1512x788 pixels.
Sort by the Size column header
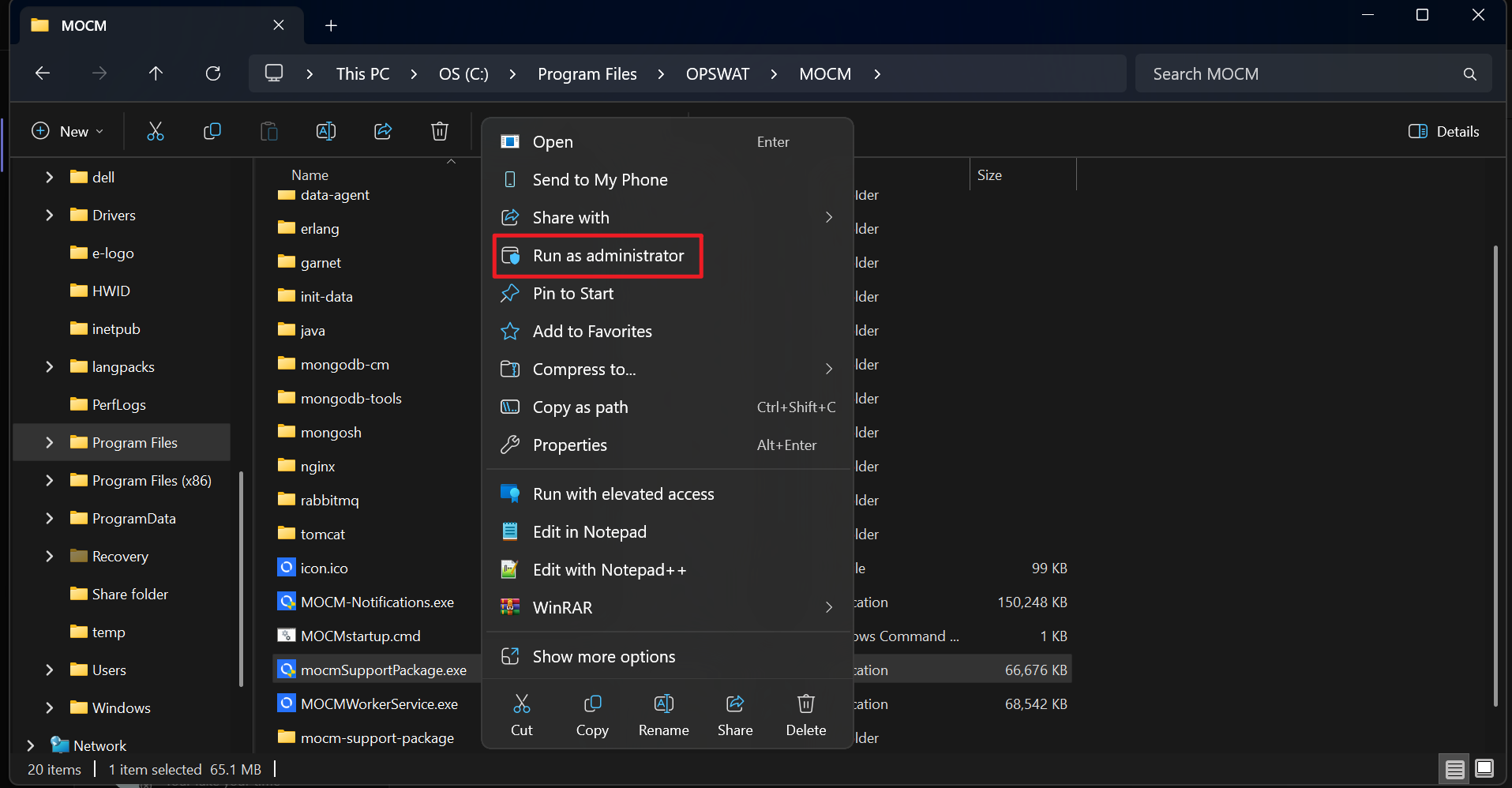(989, 175)
